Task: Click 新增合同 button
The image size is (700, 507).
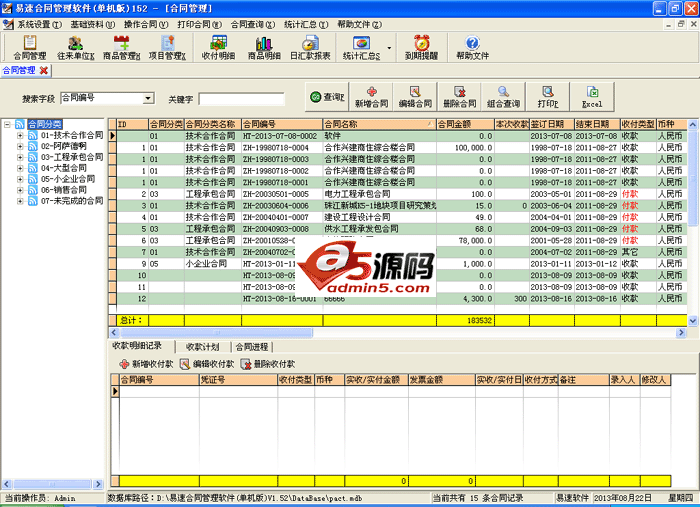Action: 371,97
